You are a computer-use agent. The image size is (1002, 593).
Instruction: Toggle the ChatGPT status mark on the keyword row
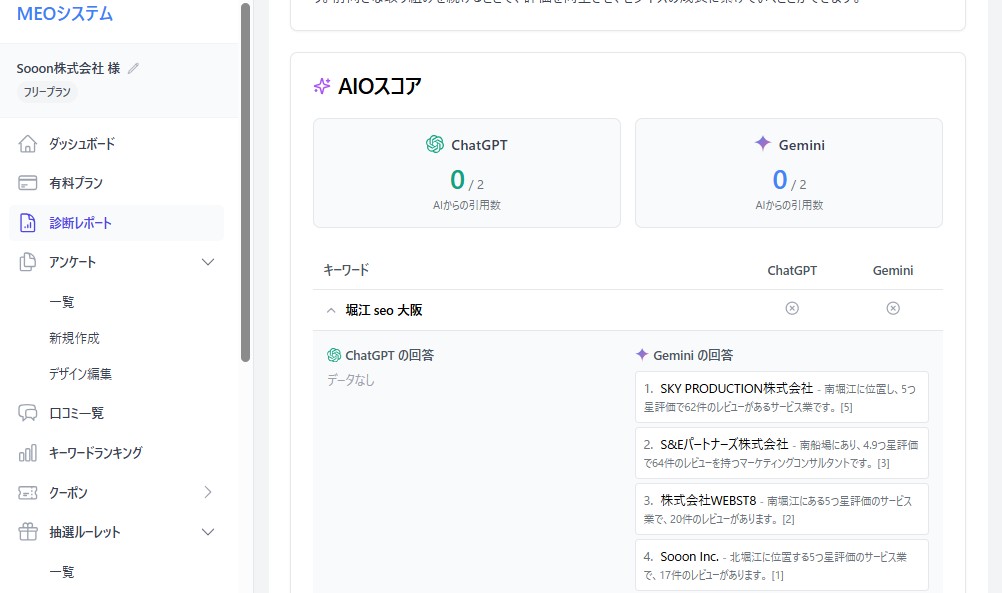point(792,308)
